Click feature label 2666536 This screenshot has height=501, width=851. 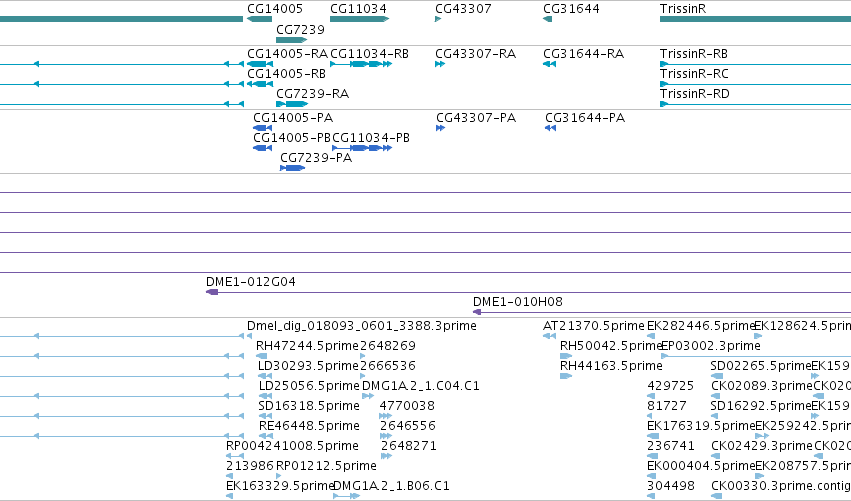click(x=388, y=366)
